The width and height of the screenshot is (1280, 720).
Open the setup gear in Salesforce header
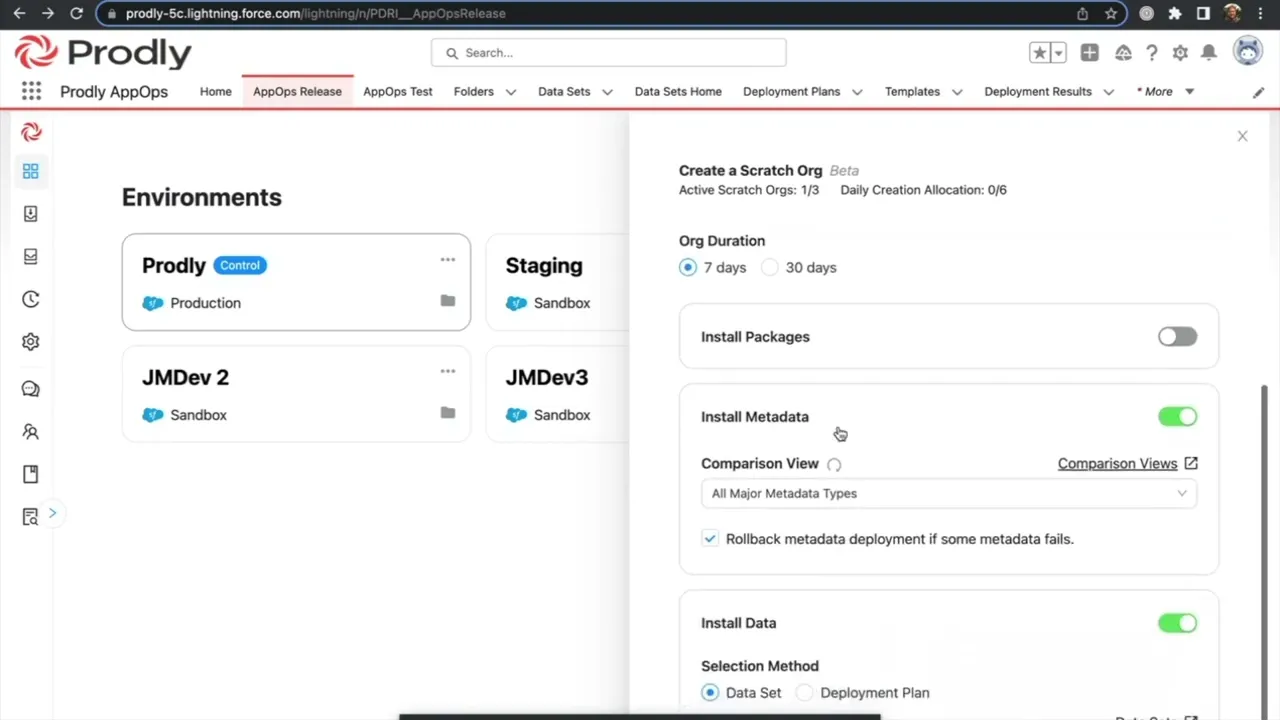[1180, 53]
